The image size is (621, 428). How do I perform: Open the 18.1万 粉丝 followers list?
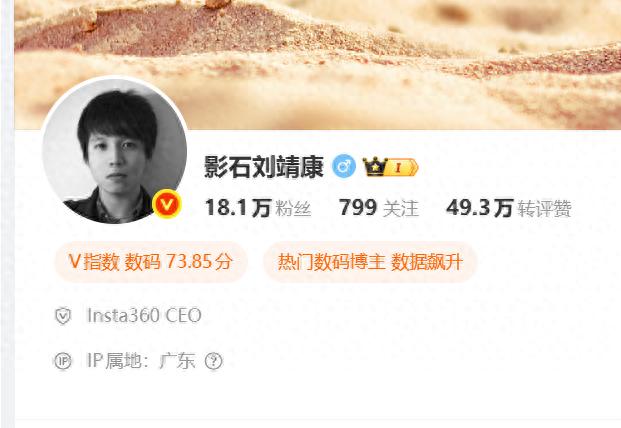click(258, 208)
